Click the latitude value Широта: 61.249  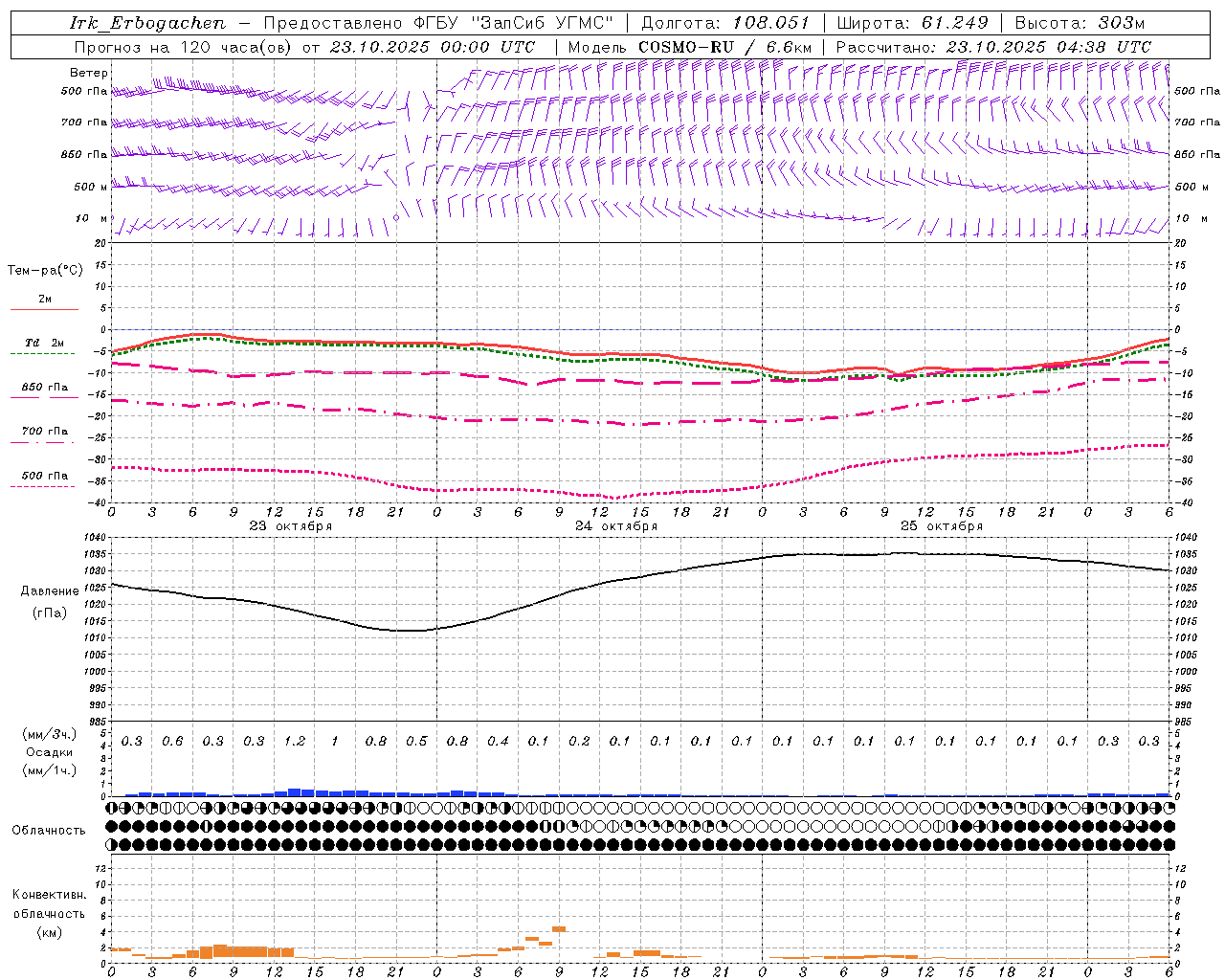[x=912, y=24]
